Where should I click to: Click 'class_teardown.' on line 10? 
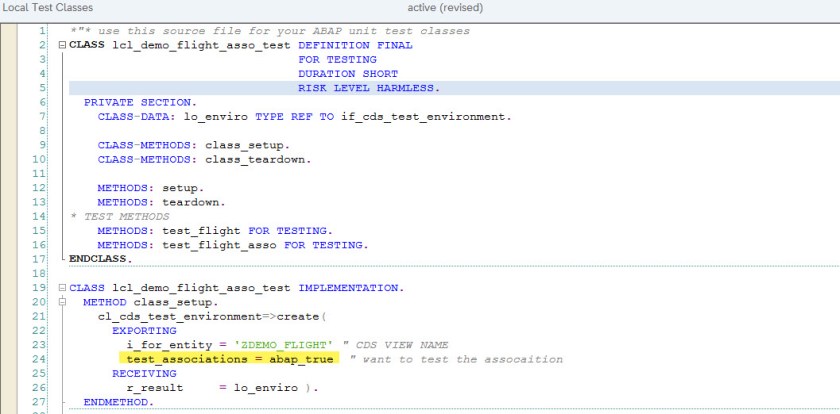coord(258,160)
